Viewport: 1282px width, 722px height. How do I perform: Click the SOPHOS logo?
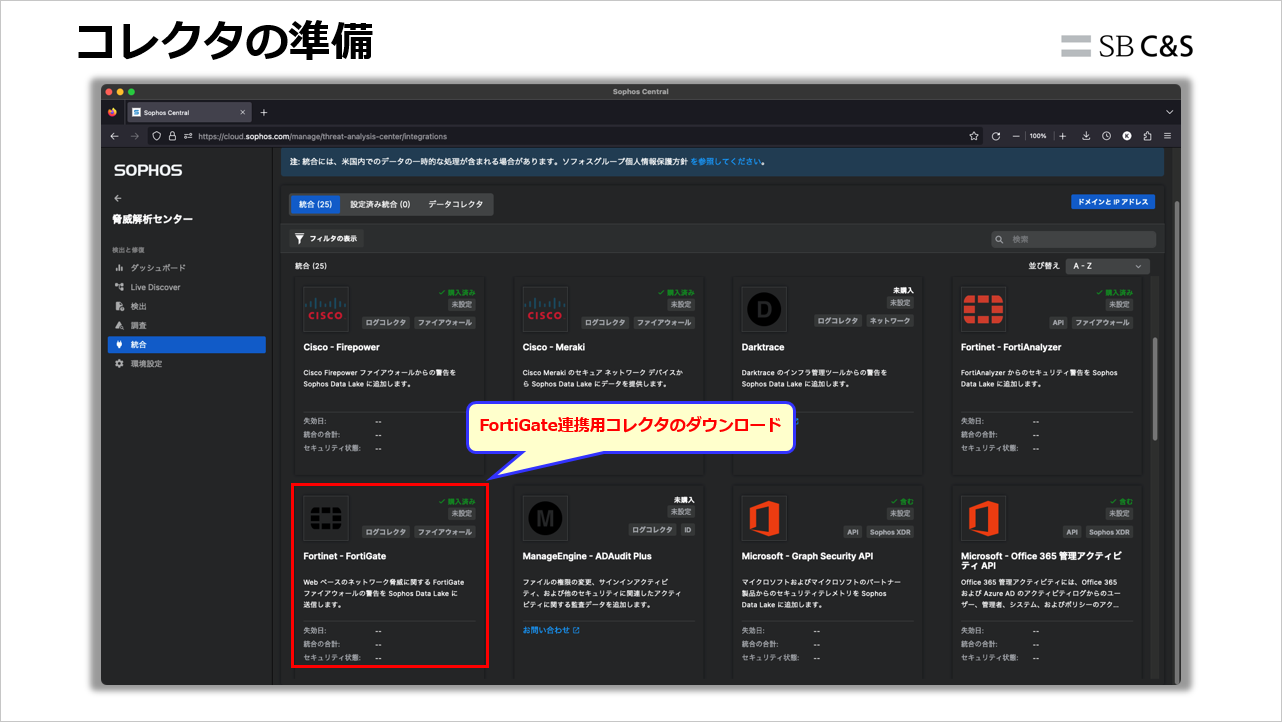[x=148, y=171]
